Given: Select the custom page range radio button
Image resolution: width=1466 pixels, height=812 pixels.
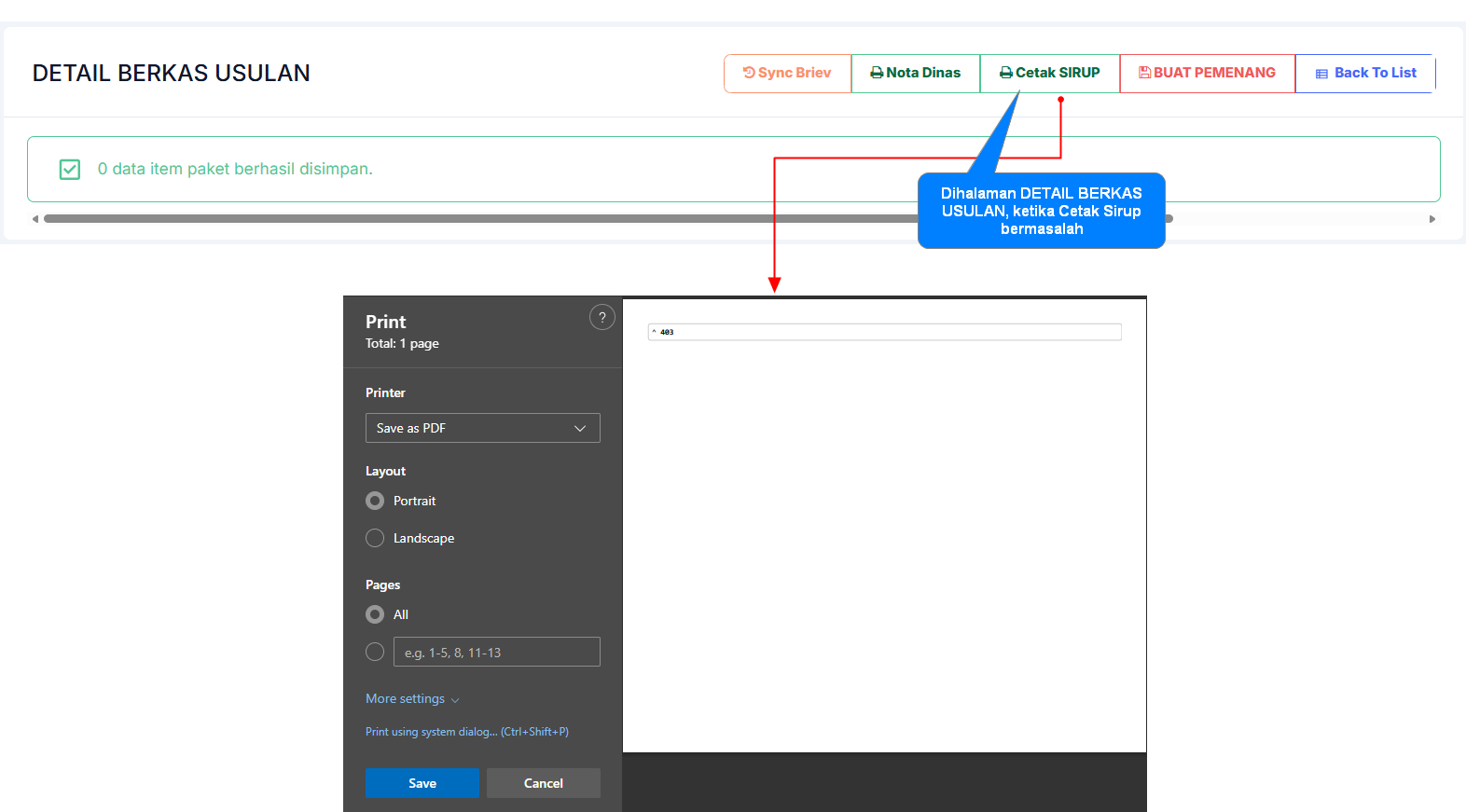Looking at the screenshot, I should pyautogui.click(x=375, y=652).
